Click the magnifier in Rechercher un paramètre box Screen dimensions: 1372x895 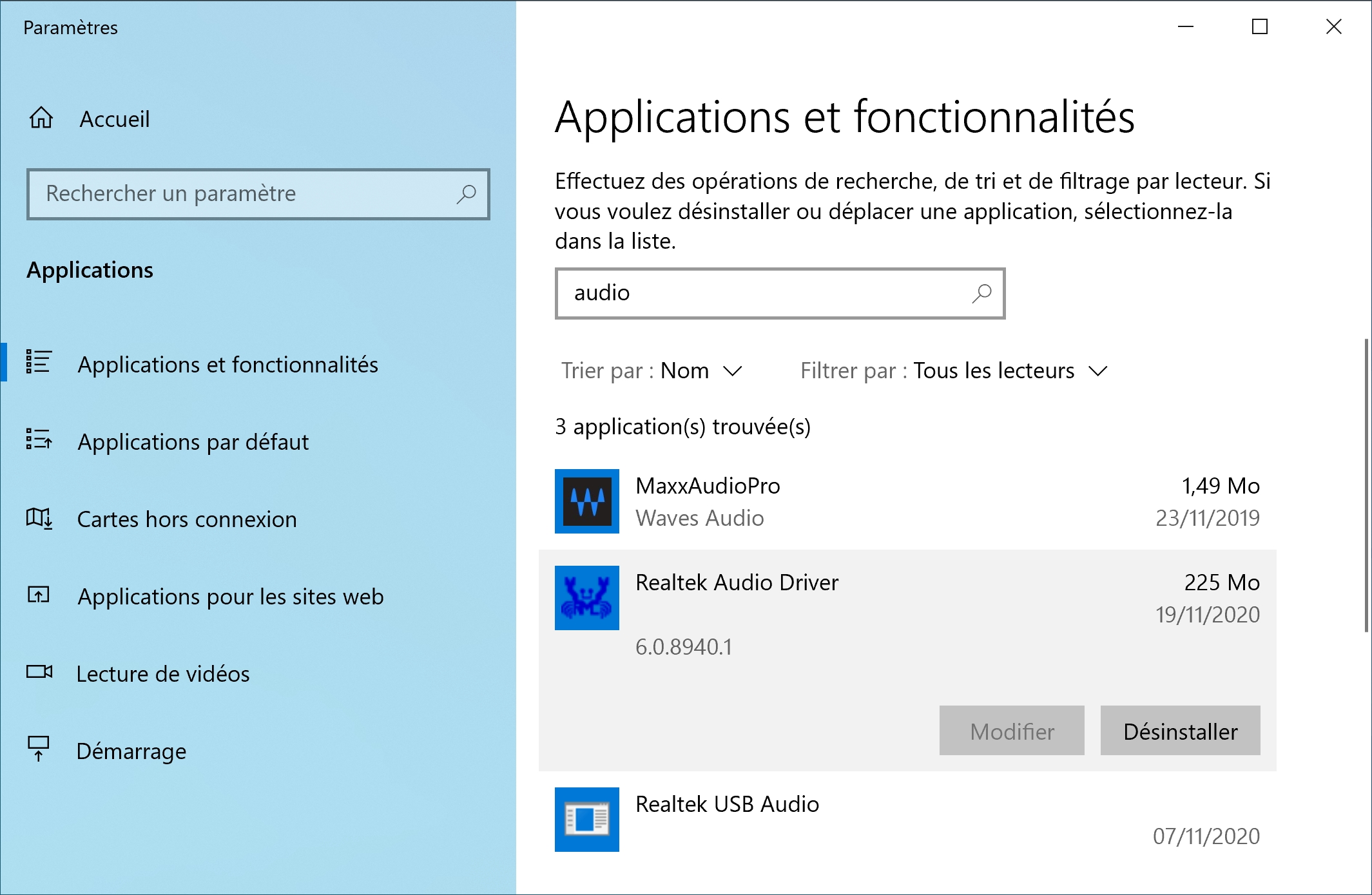pos(466,194)
